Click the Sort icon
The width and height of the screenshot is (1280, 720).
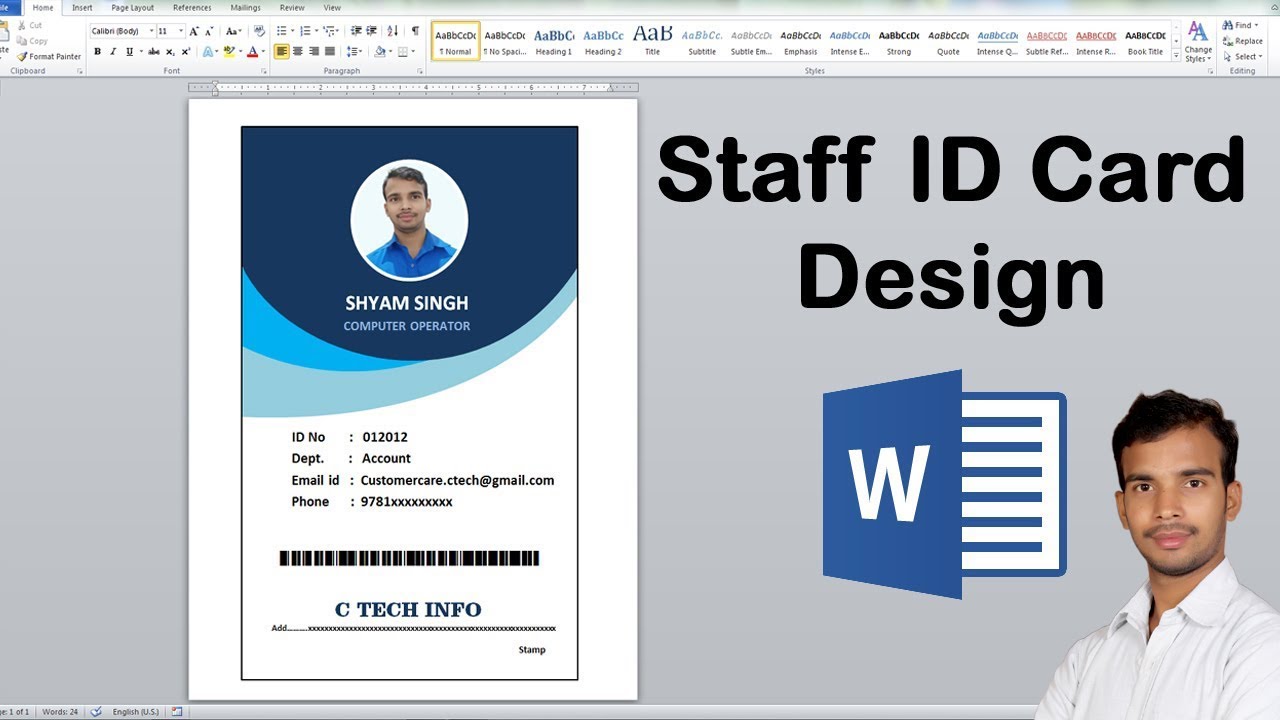(x=392, y=31)
